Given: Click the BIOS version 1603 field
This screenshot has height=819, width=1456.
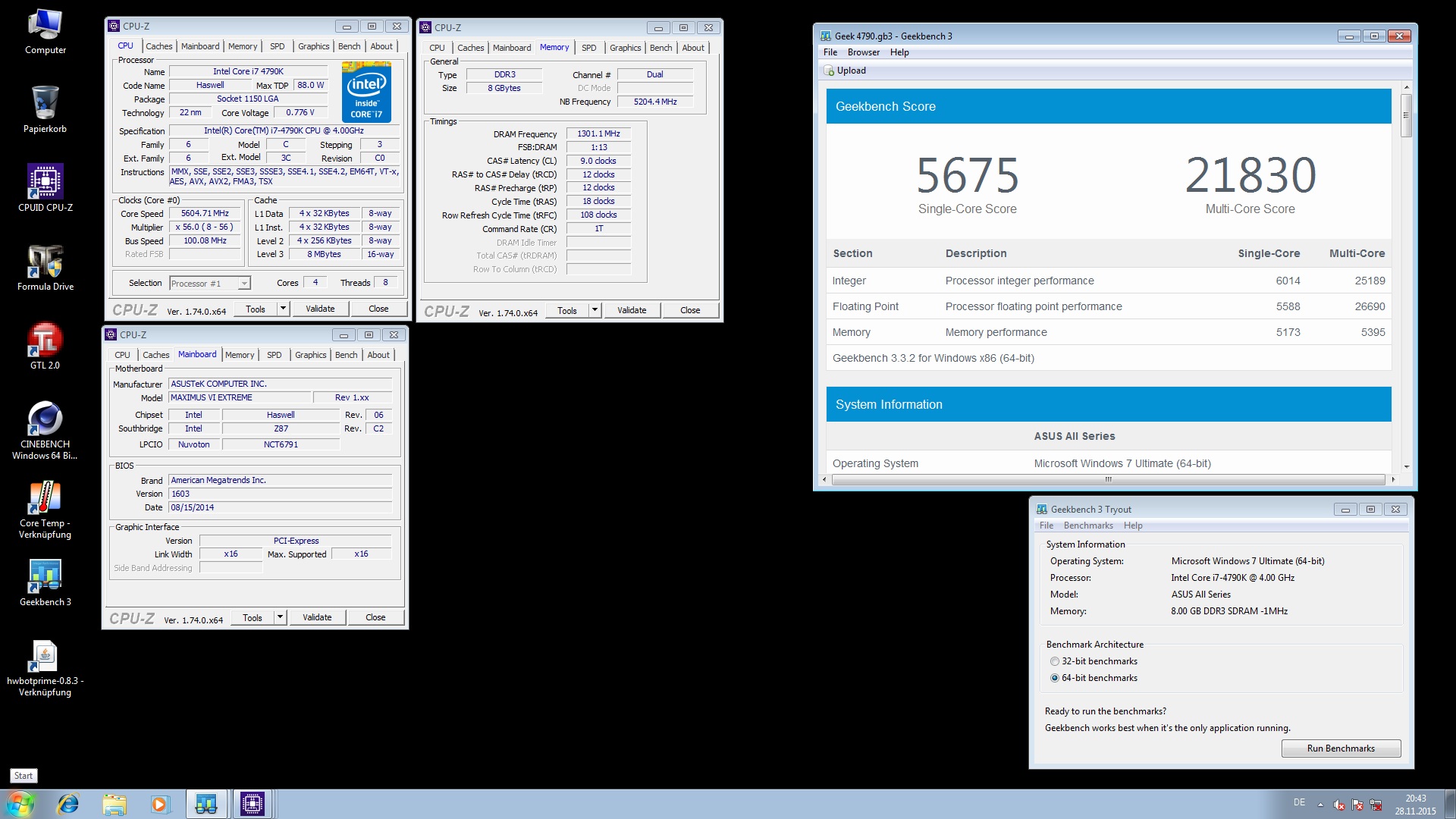Looking at the screenshot, I should [281, 494].
